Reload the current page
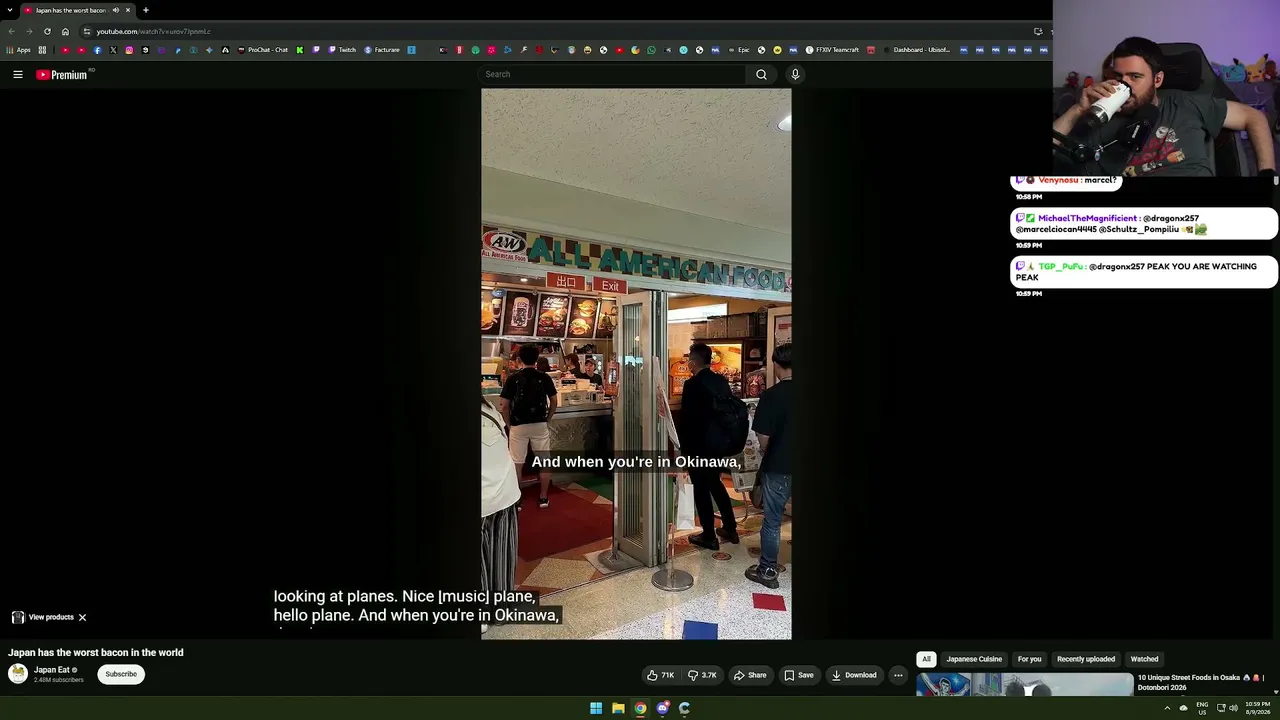The image size is (1280, 720). click(47, 31)
